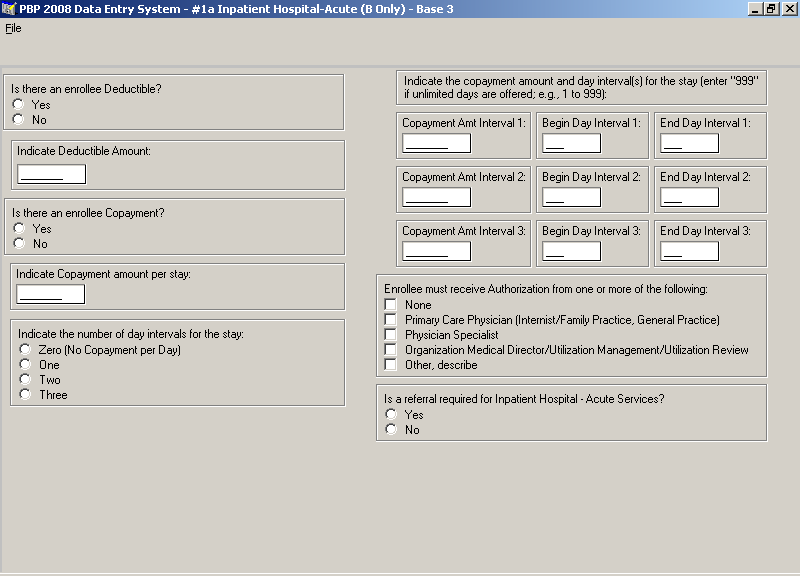Check Organization Medical Director authorization checkbox

pyautogui.click(x=390, y=349)
